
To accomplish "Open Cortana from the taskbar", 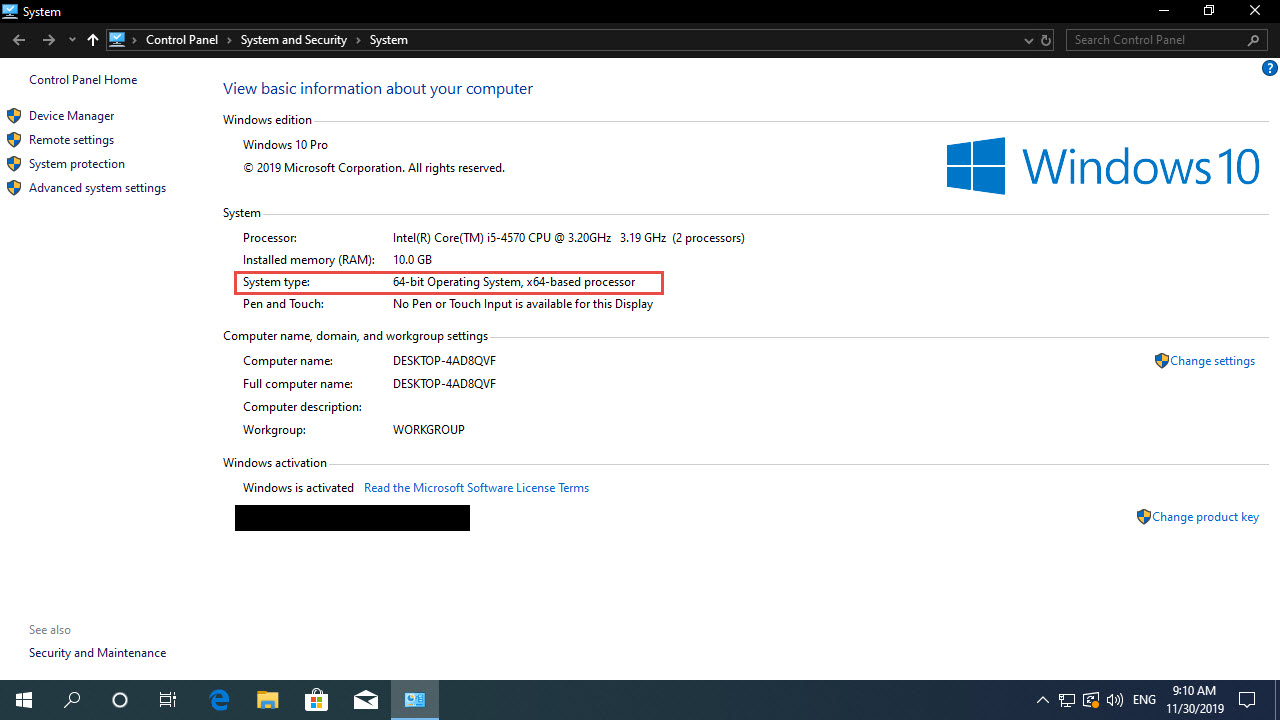I will coord(120,700).
